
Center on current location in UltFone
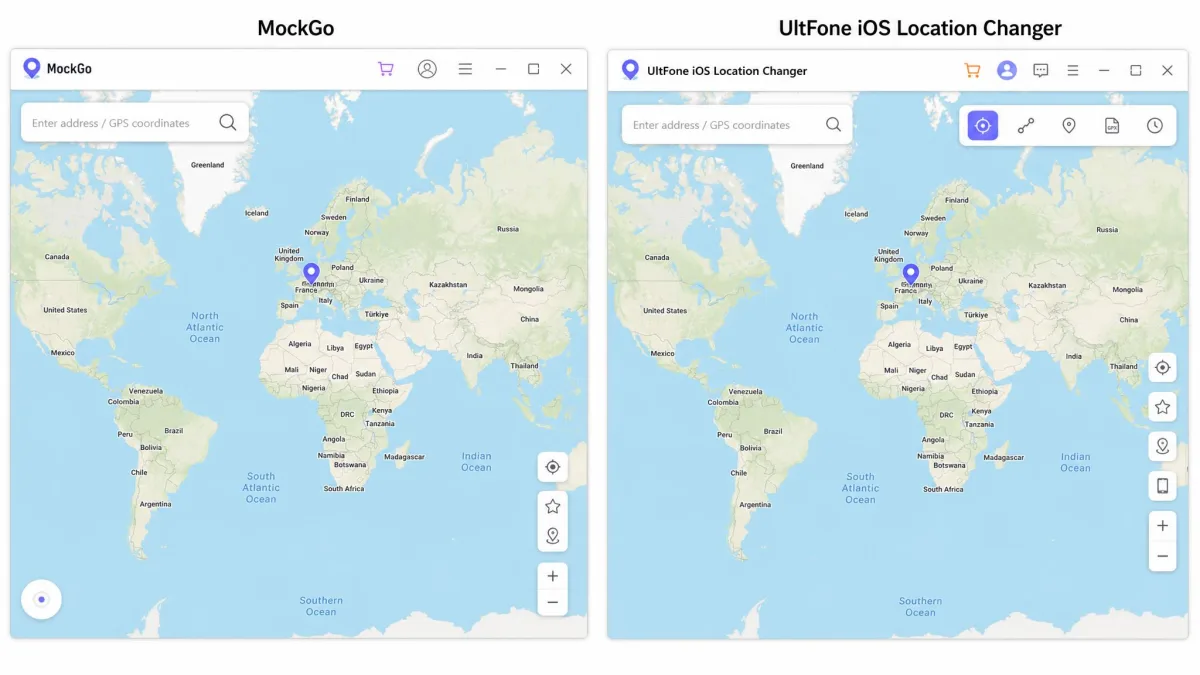tap(1162, 367)
